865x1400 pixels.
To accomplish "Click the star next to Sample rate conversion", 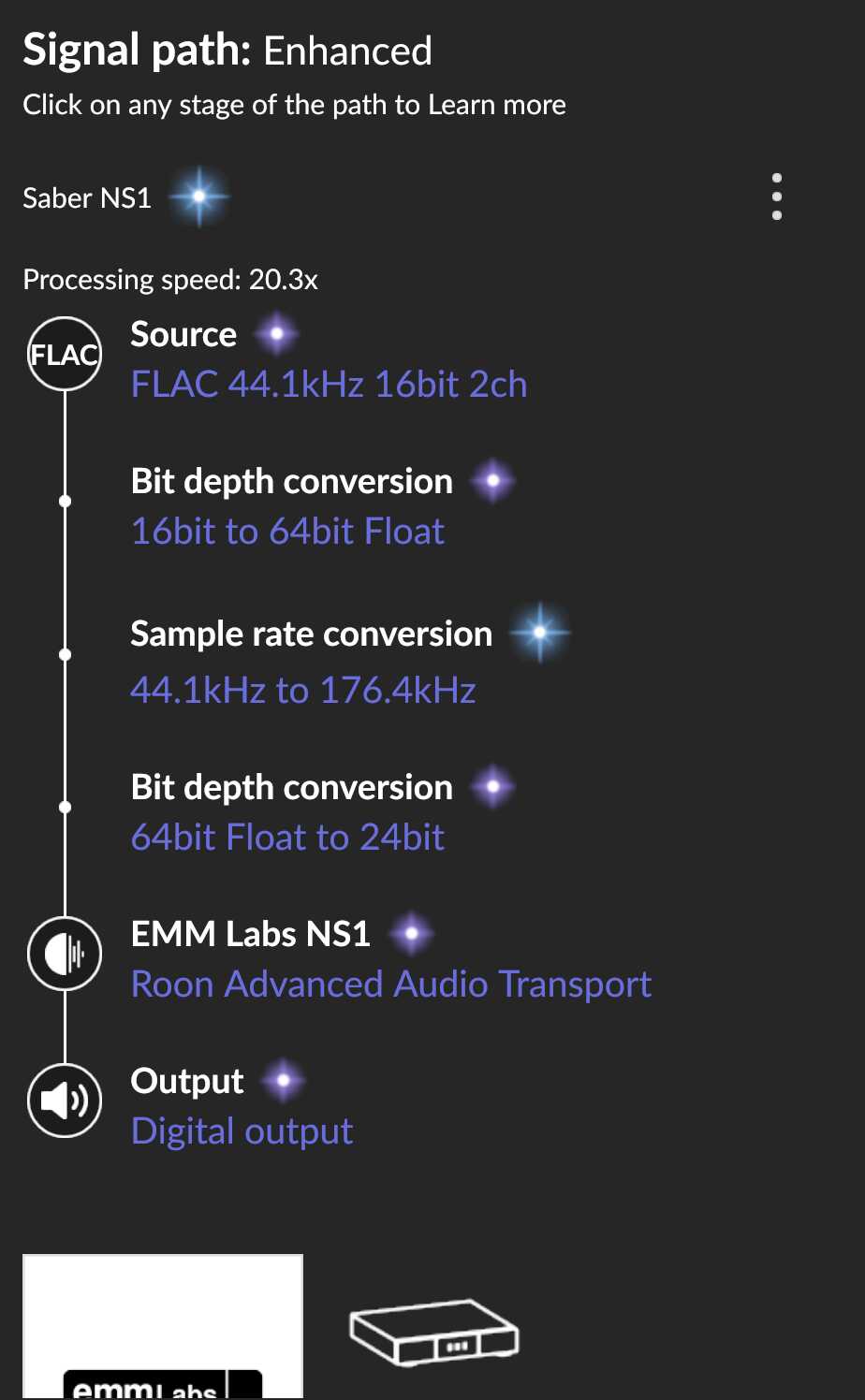I will pos(540,634).
